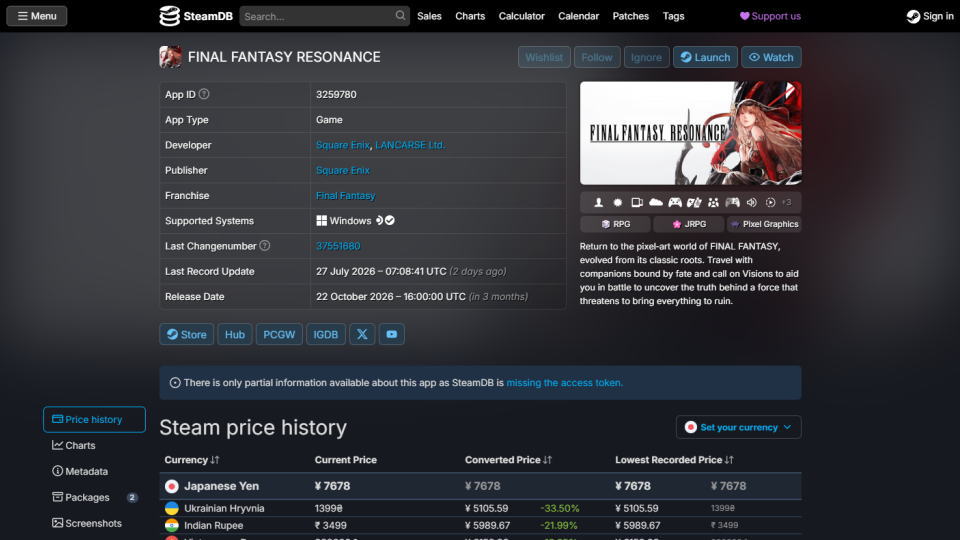Open the Tags nav item
Viewport: 960px width, 540px height.
673,16
